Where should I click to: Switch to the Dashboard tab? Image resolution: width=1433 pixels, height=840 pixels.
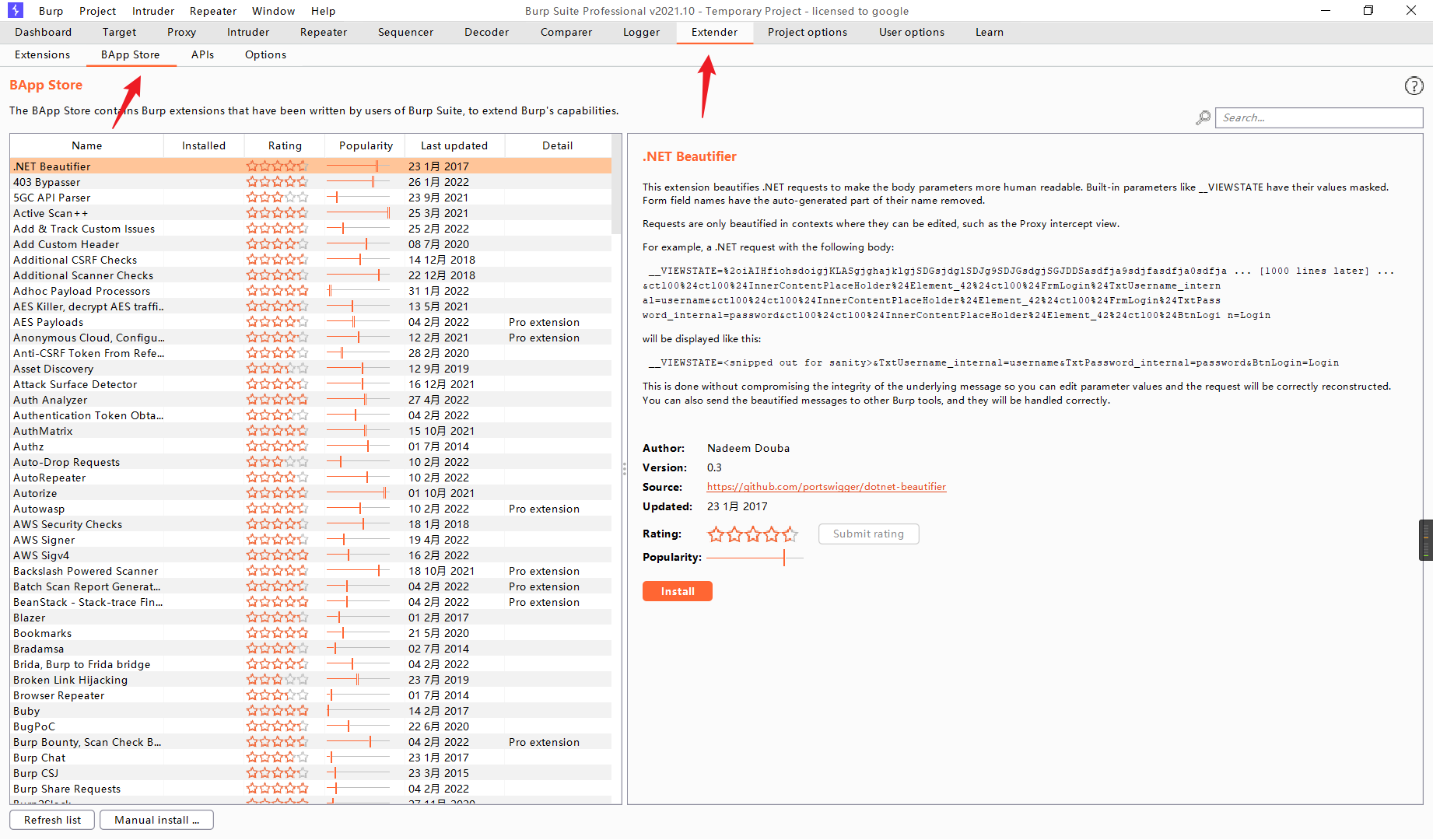pyautogui.click(x=43, y=32)
